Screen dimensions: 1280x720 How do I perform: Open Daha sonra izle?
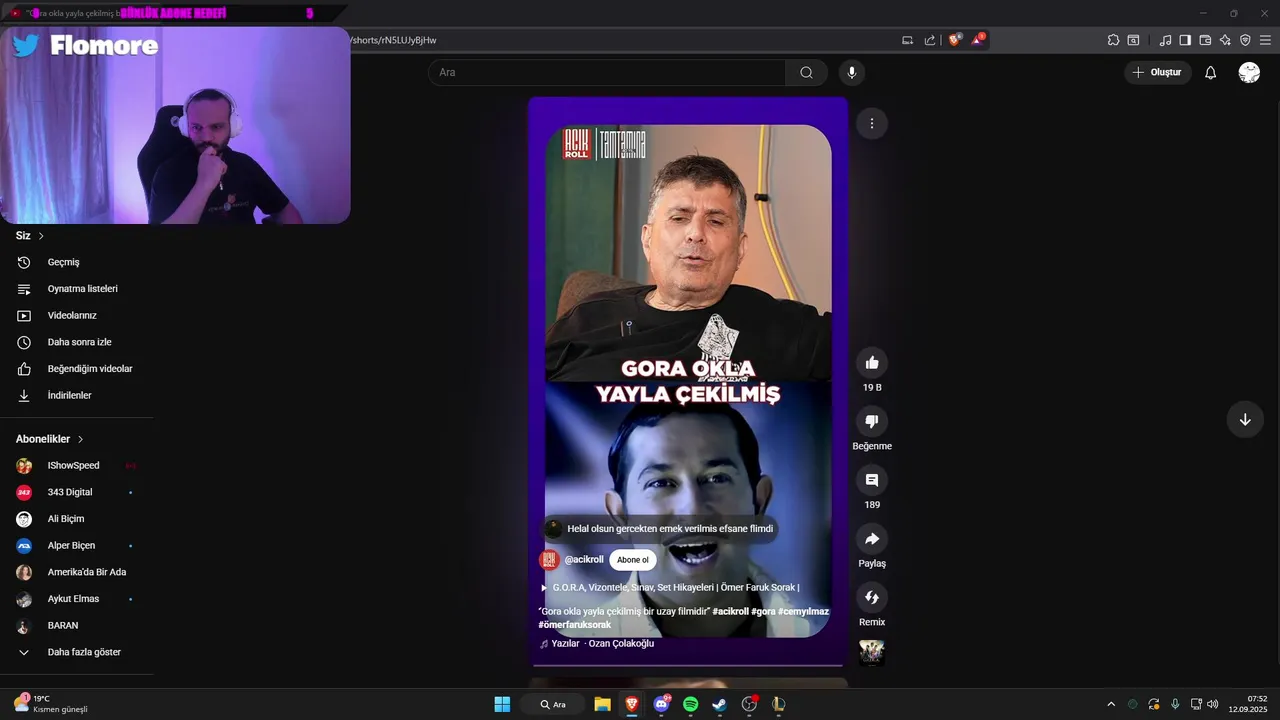(77, 342)
